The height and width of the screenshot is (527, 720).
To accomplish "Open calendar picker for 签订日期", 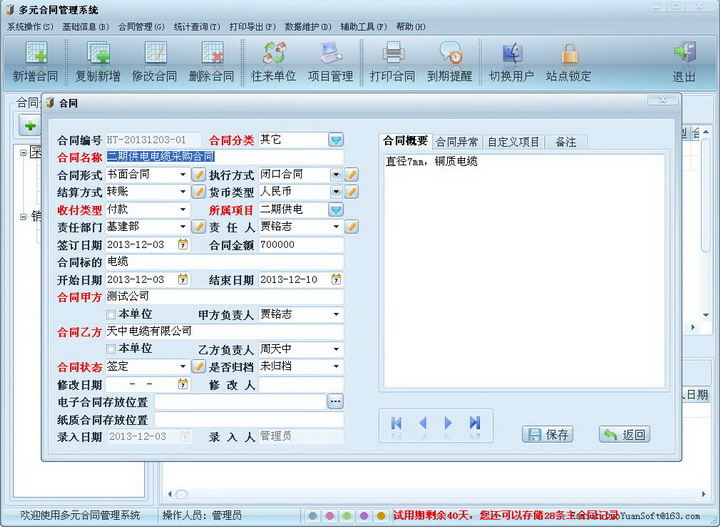I will (183, 245).
